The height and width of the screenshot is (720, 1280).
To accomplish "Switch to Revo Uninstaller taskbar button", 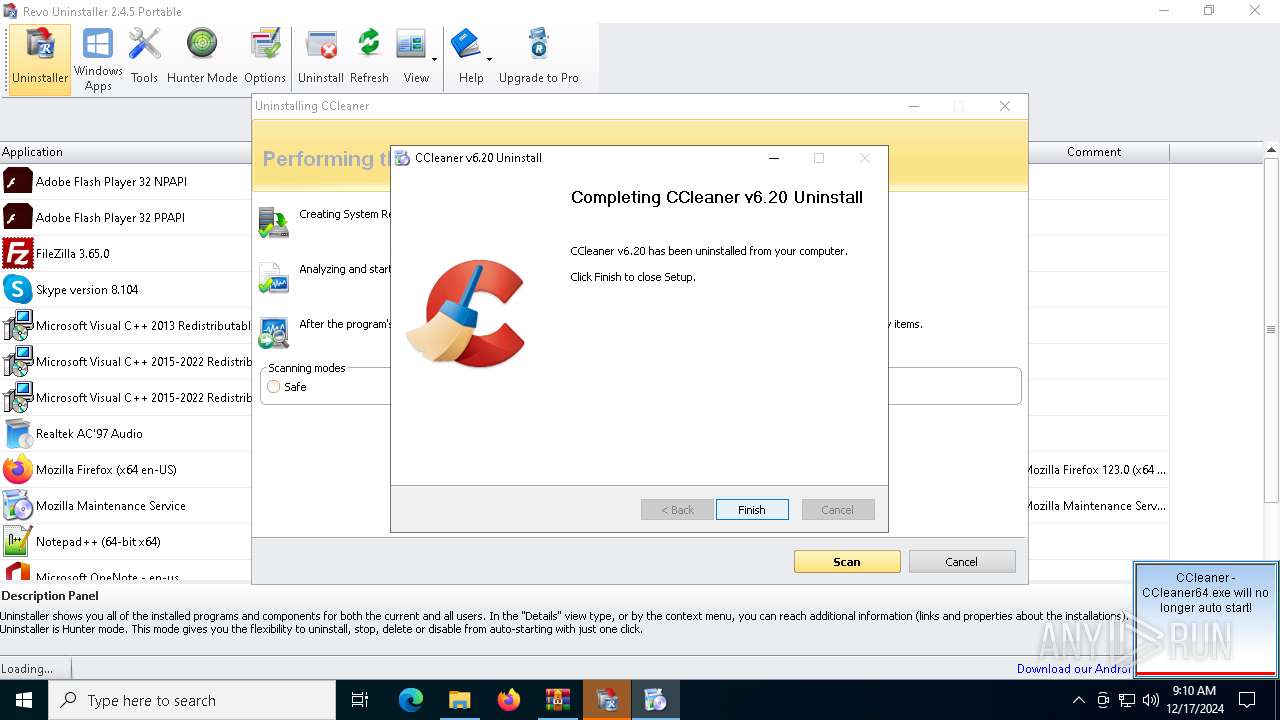I will [606, 700].
